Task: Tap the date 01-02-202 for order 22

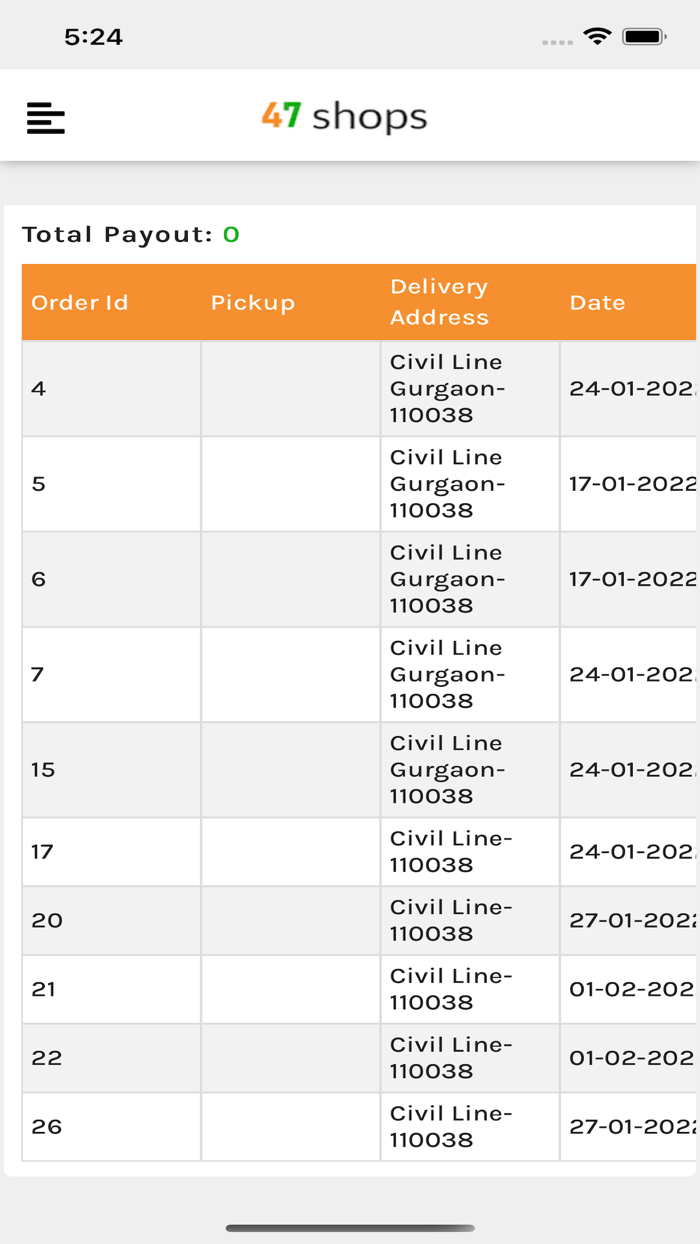Action: pyautogui.click(x=628, y=1057)
